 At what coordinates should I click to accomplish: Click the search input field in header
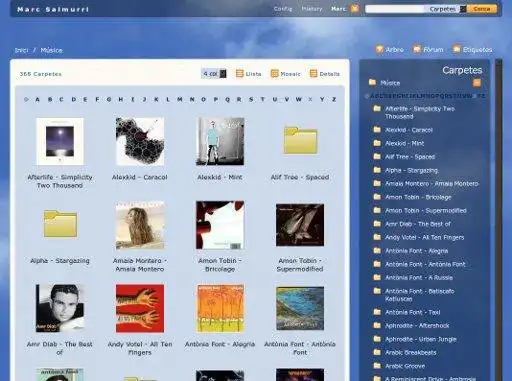(395, 9)
